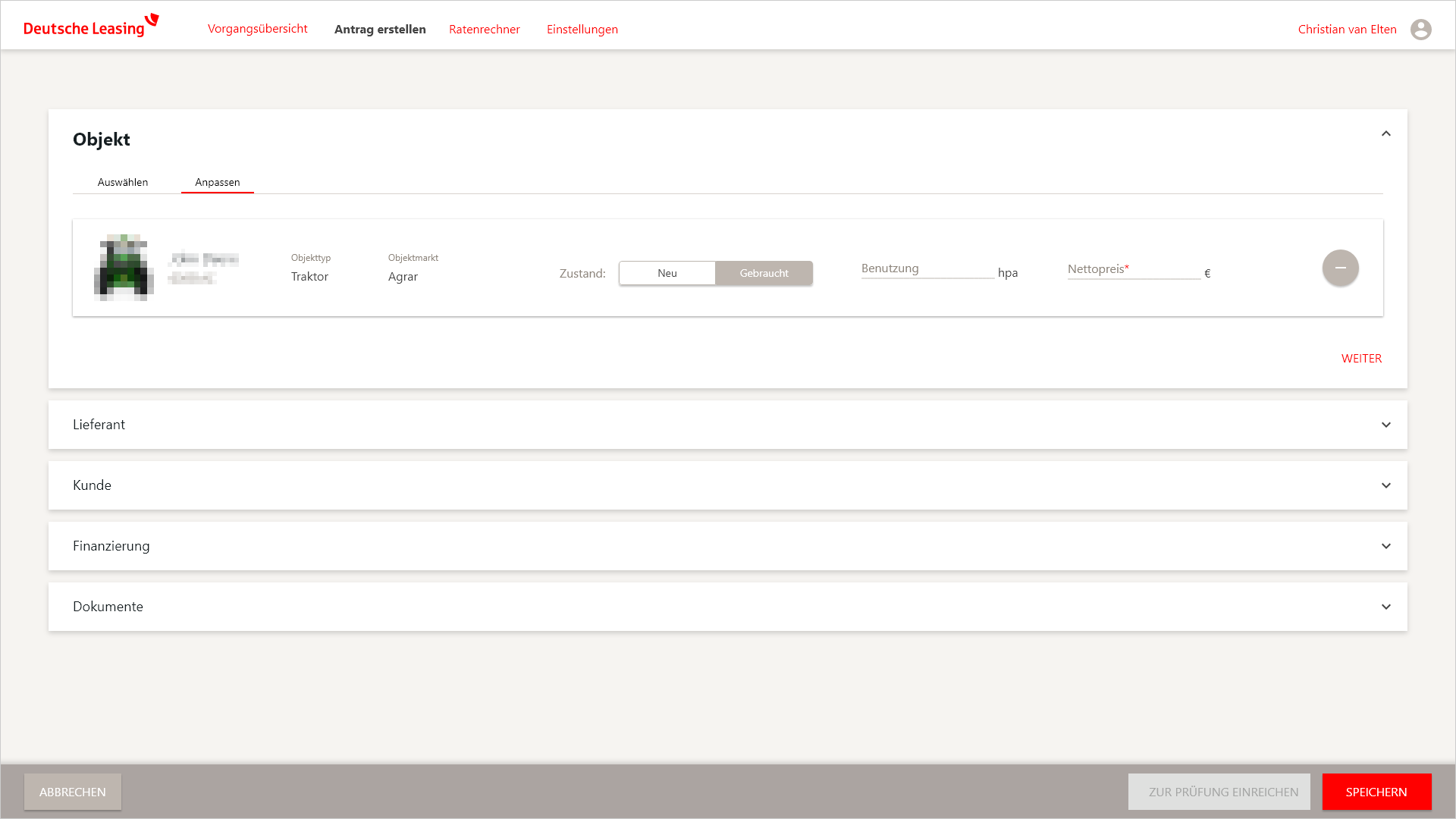Open the user profile avatar icon

(x=1420, y=30)
